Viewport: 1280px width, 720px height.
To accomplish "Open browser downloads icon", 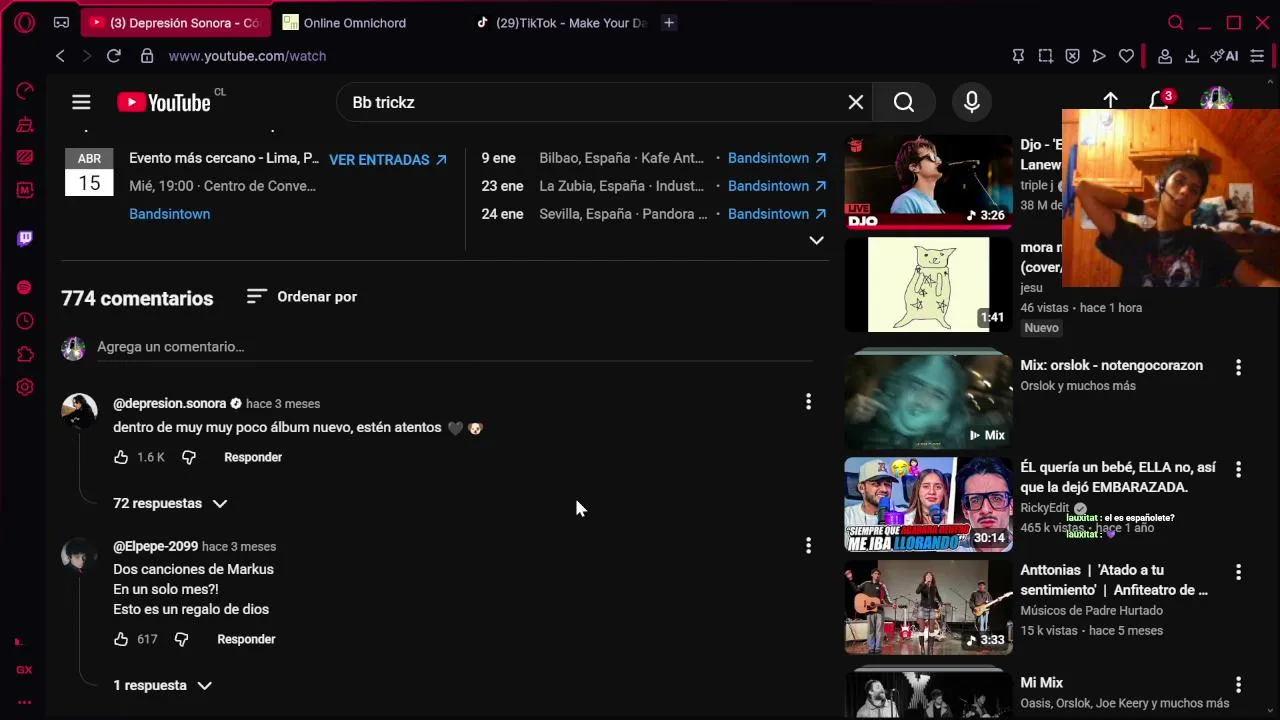I will (x=1192, y=56).
